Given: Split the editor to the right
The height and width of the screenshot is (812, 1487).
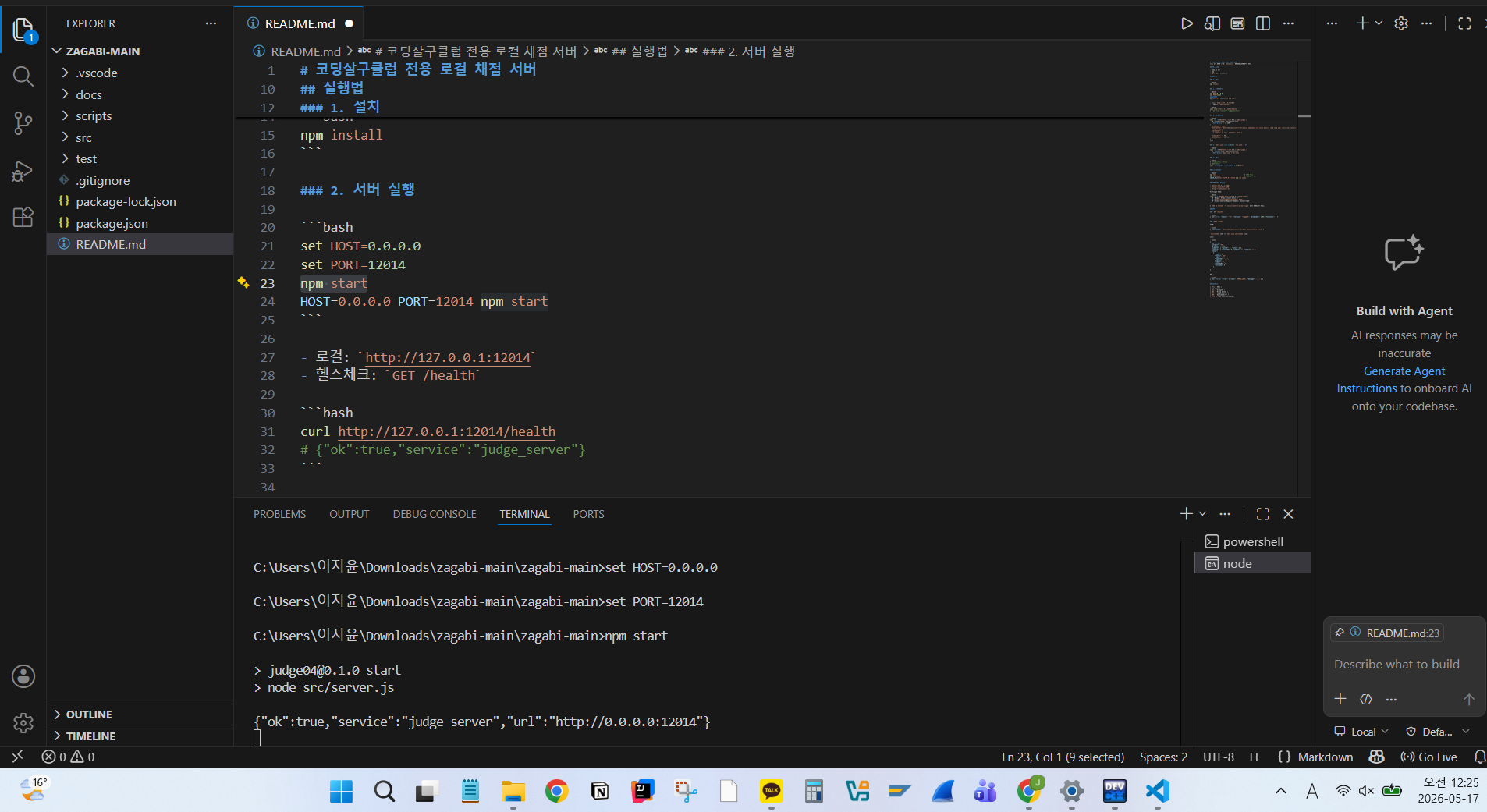Looking at the screenshot, I should (1263, 23).
